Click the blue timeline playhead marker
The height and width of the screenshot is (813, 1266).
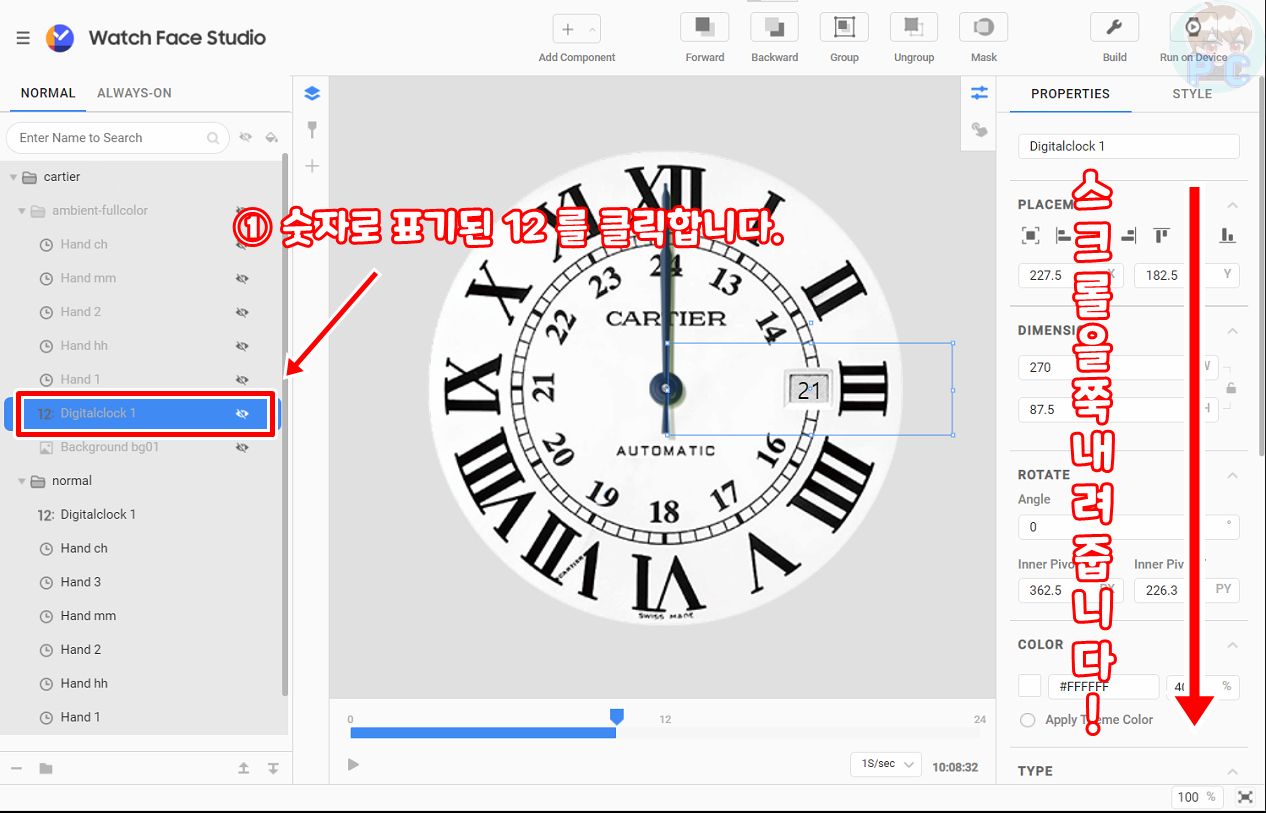[617, 716]
